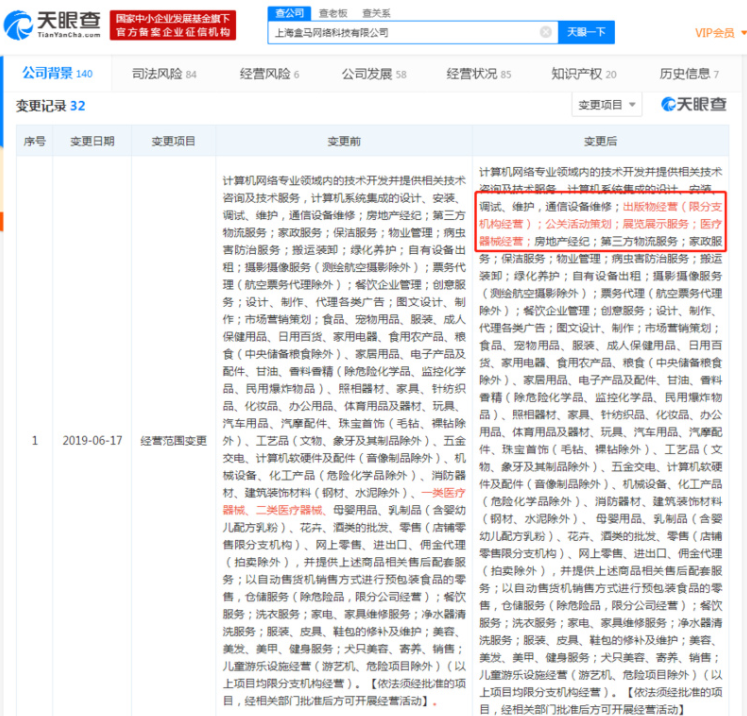747x716 pixels.
Task: Select the 查关系 search tab
Action: click(376, 13)
